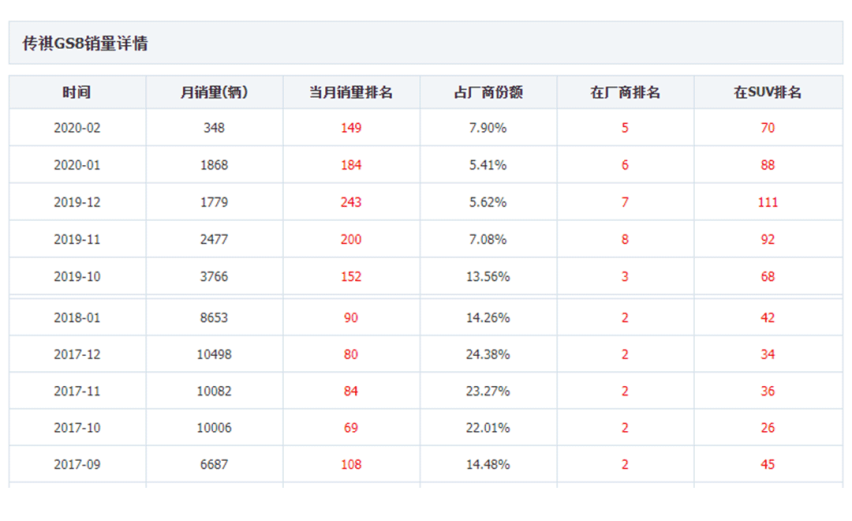The width and height of the screenshot is (852, 521).
Task: Select monthly sales value 10006
Action: (214, 428)
